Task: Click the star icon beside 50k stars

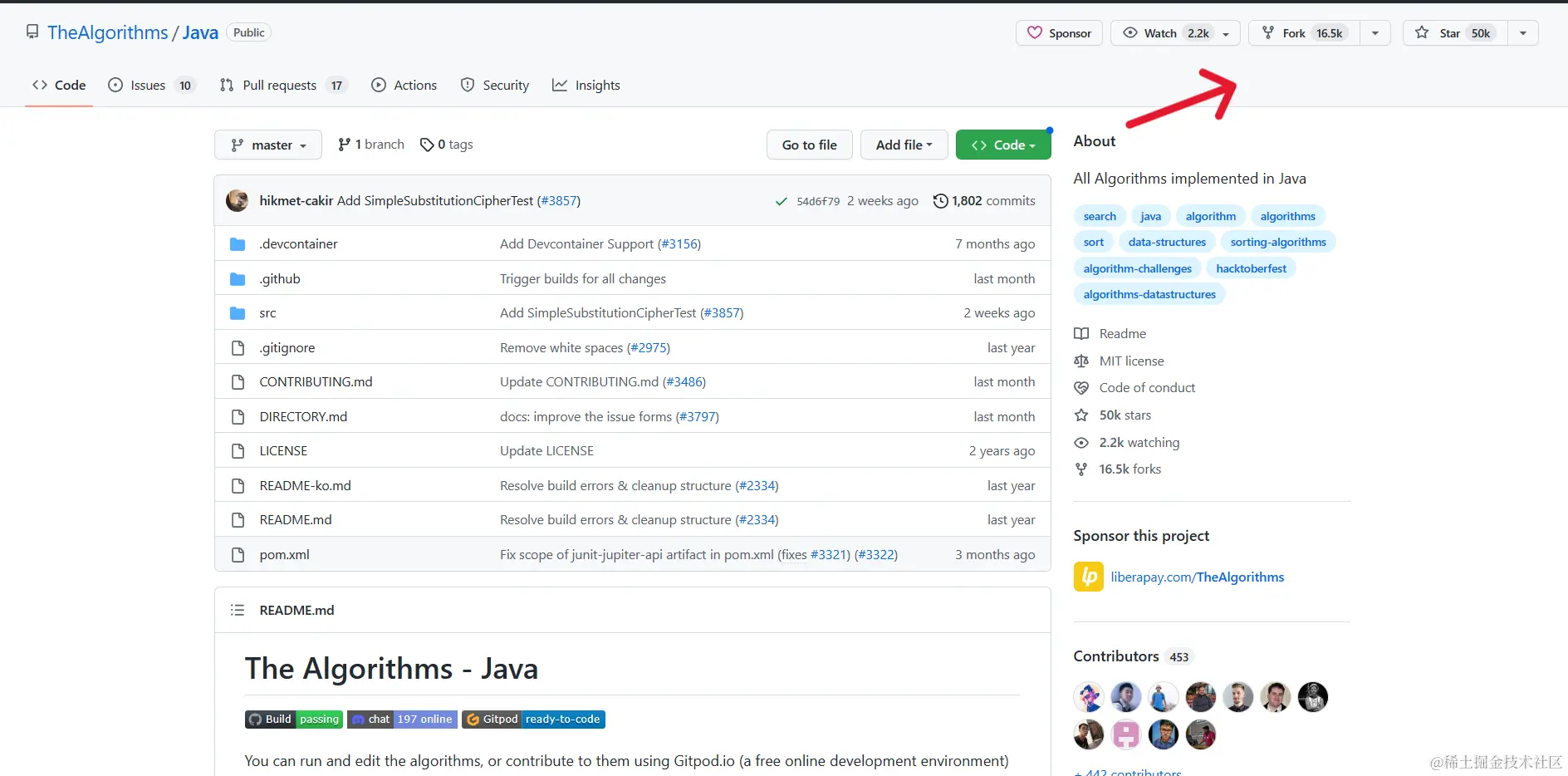Action: pyautogui.click(x=1081, y=415)
